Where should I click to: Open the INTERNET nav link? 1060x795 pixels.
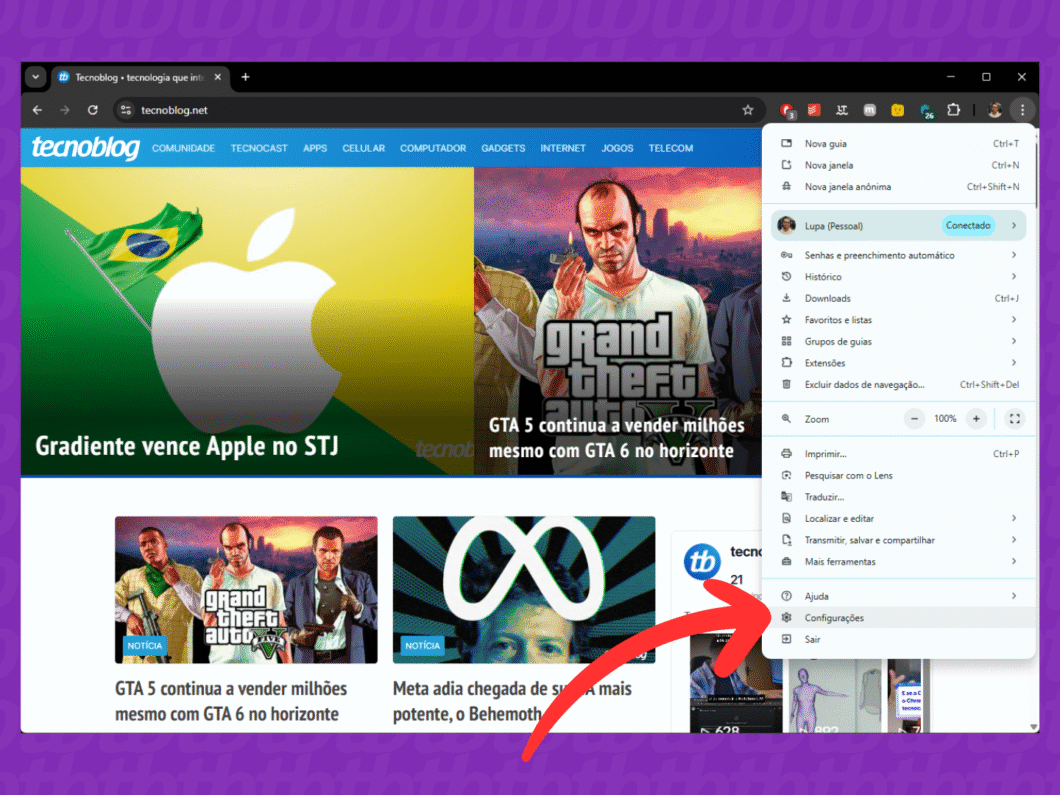point(563,149)
